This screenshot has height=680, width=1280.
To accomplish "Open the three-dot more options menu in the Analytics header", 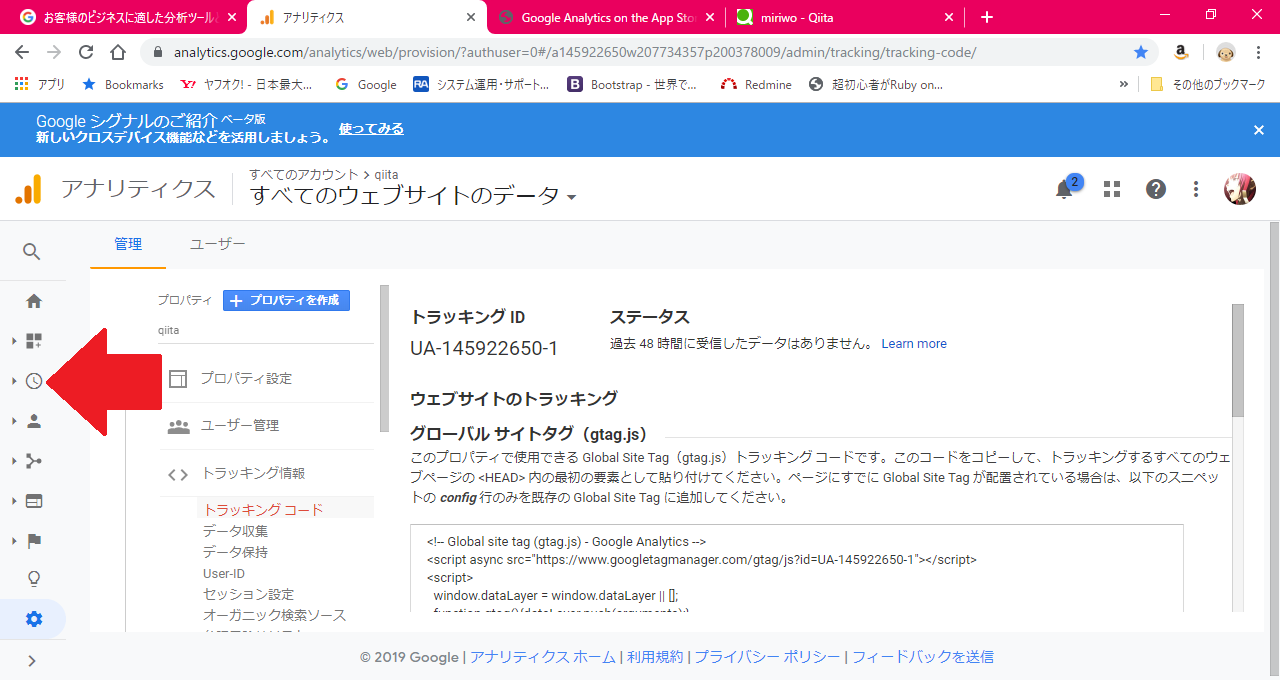I will [x=1196, y=189].
